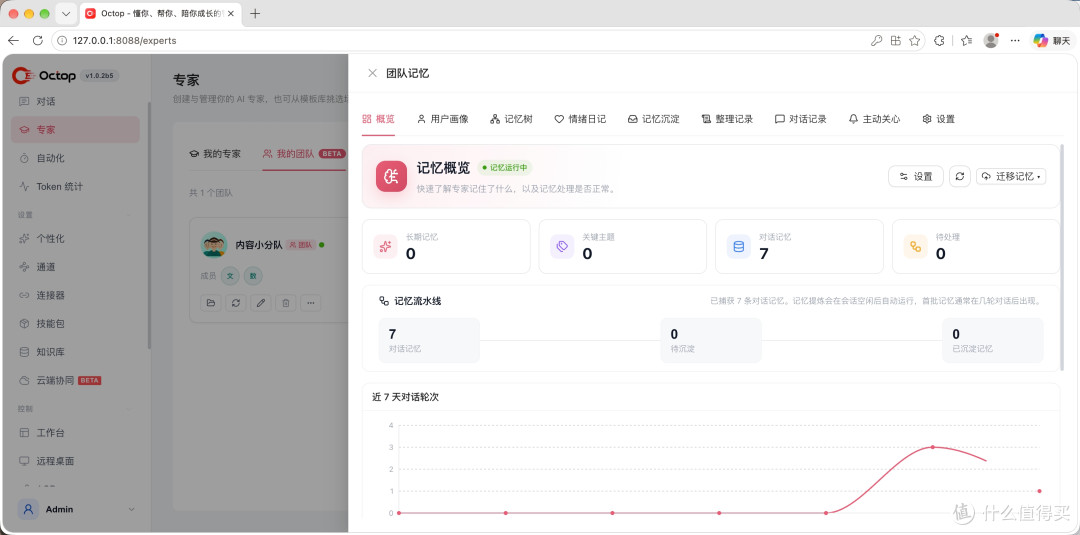Screen dimensions: 1080x535
Task: Open 技能包 in the sidebar
Action: 75,323
